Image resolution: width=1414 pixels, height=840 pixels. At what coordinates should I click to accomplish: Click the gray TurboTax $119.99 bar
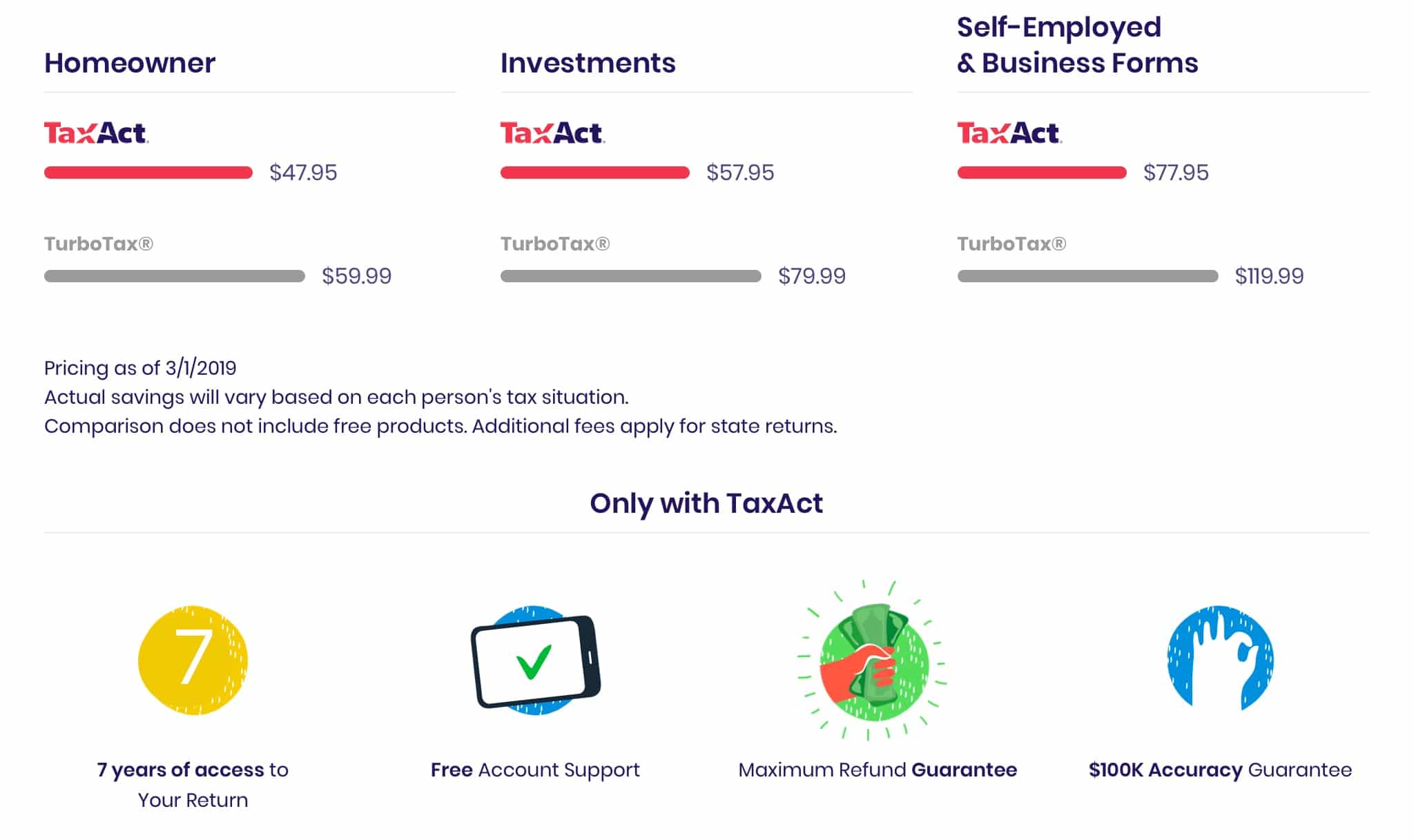point(1087,276)
